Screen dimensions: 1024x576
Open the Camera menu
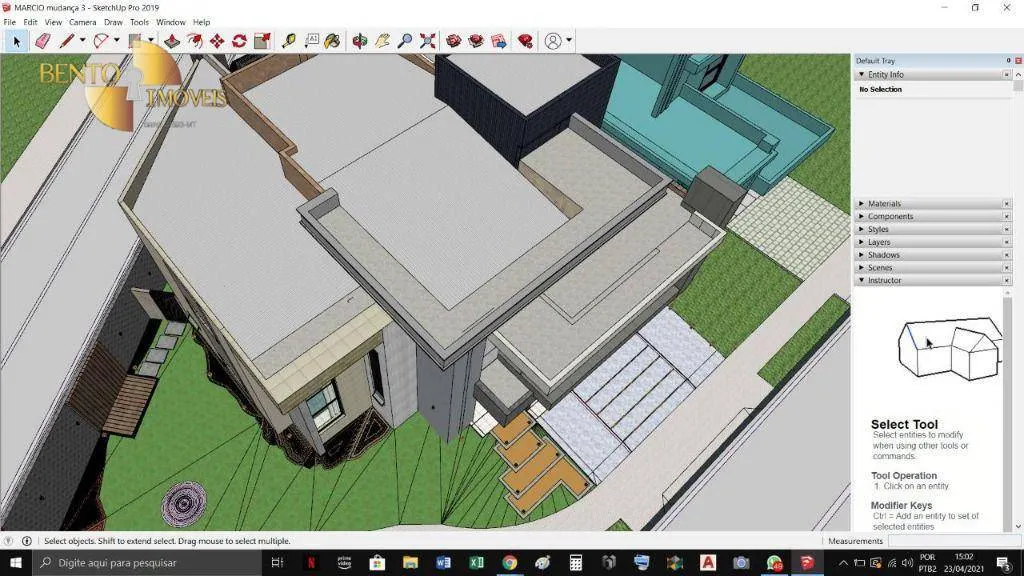(83, 22)
